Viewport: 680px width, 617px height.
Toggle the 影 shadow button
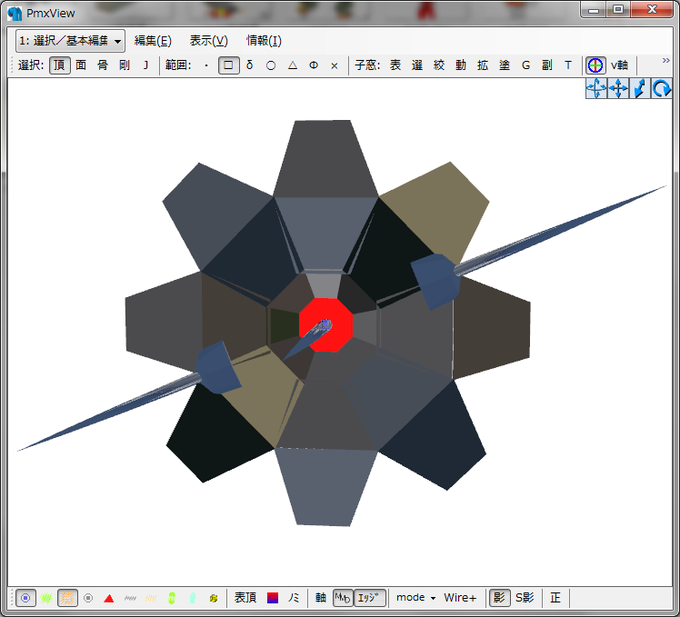[499, 598]
